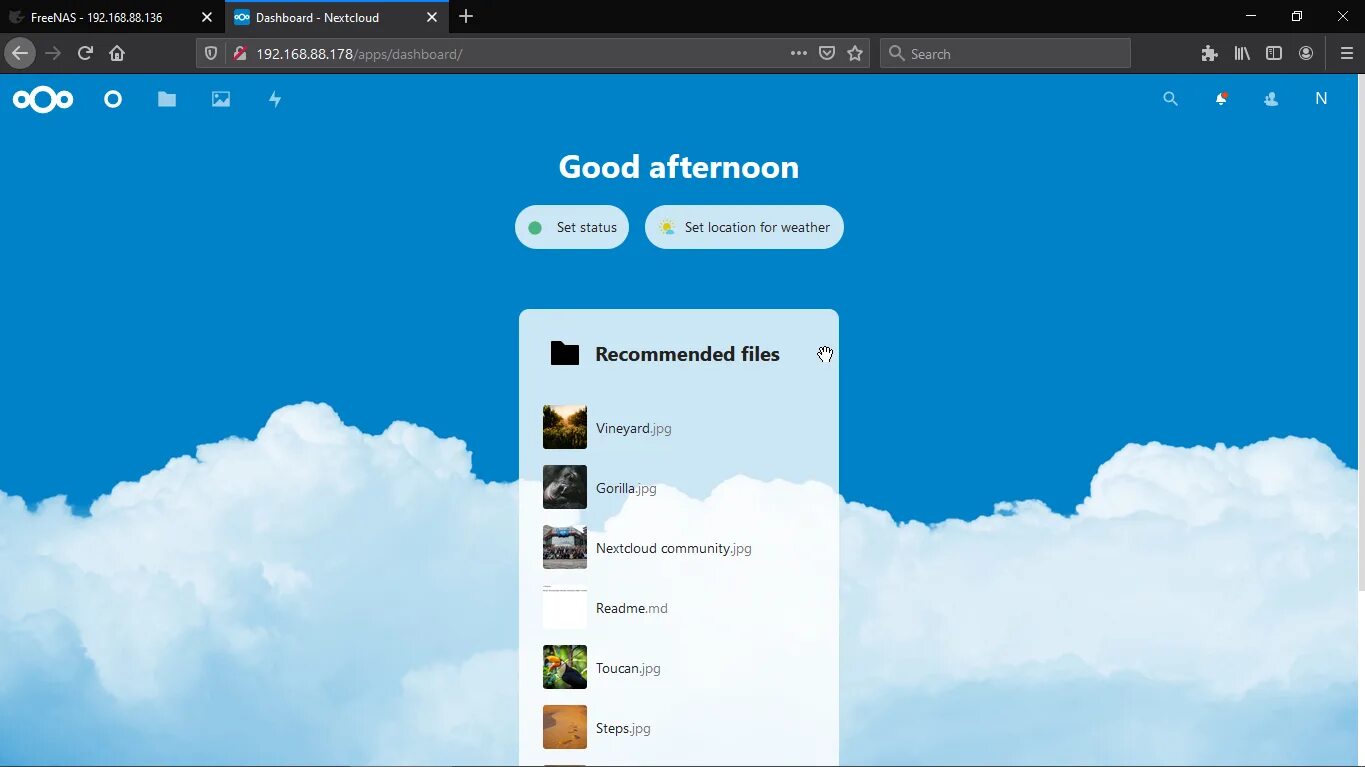Open the Readme.md file
Screen dimensions: 1365x767
tap(679, 608)
